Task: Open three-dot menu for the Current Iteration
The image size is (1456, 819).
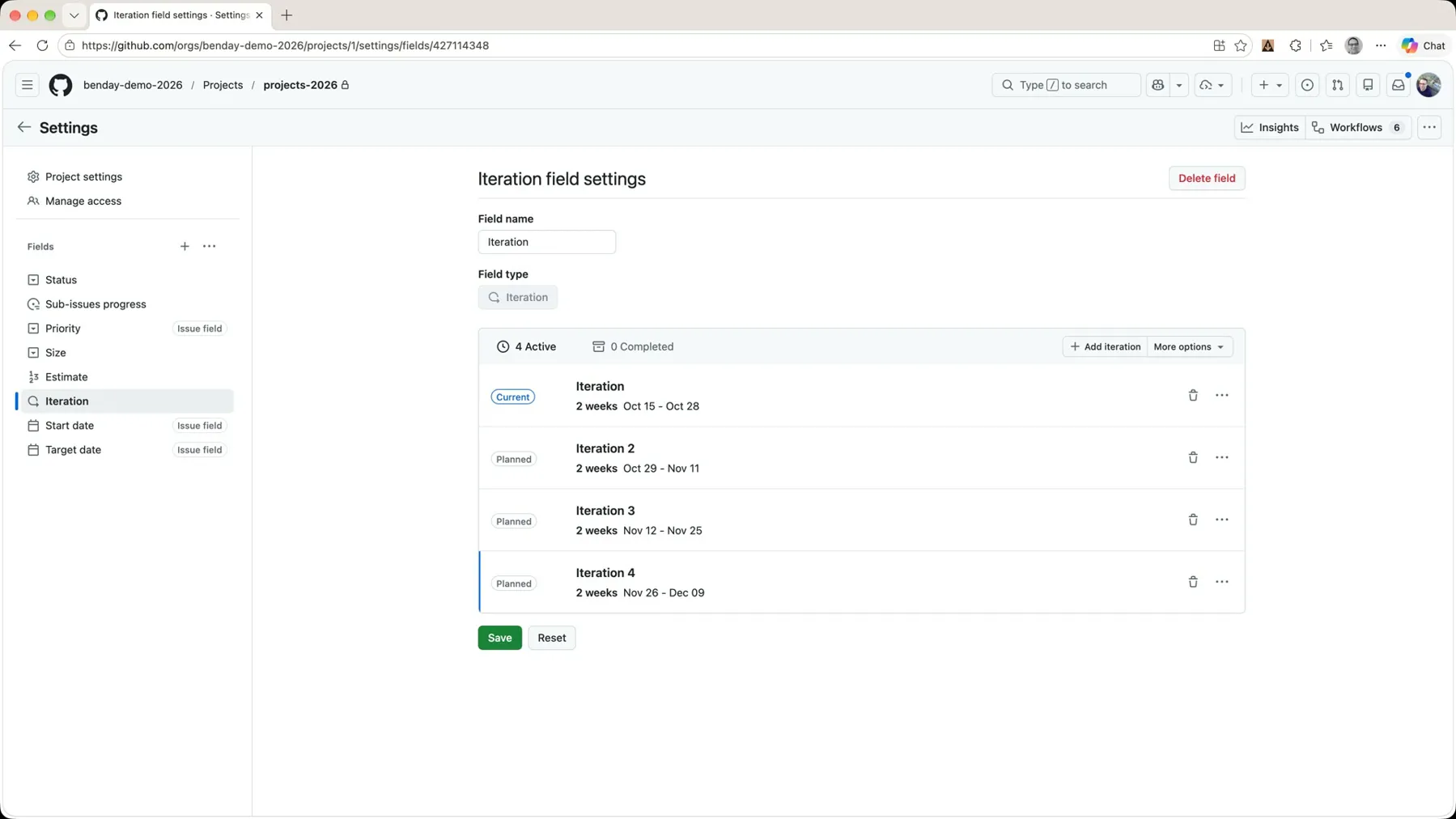Action: 1222,396
